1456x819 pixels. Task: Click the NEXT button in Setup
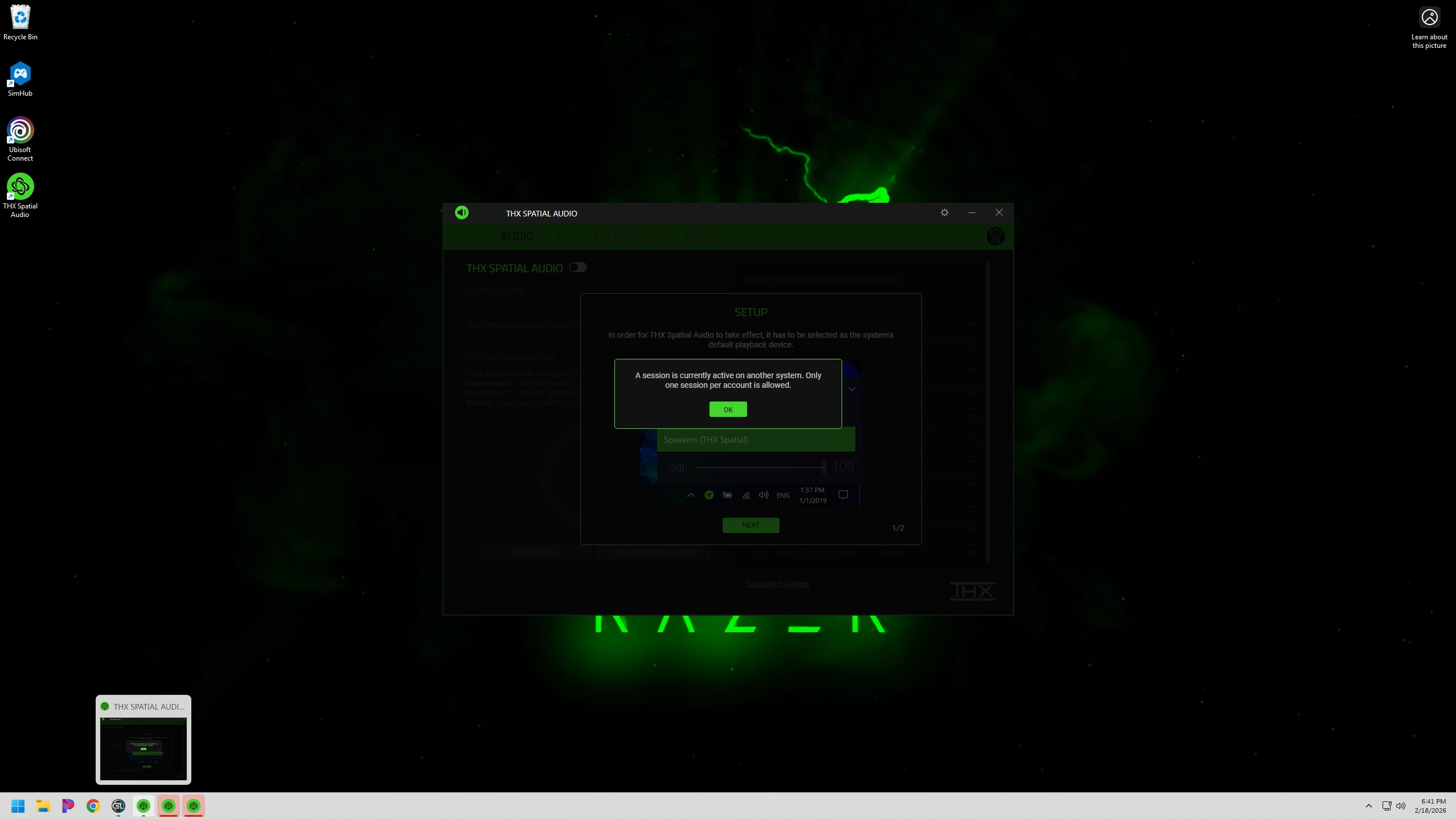[750, 525]
